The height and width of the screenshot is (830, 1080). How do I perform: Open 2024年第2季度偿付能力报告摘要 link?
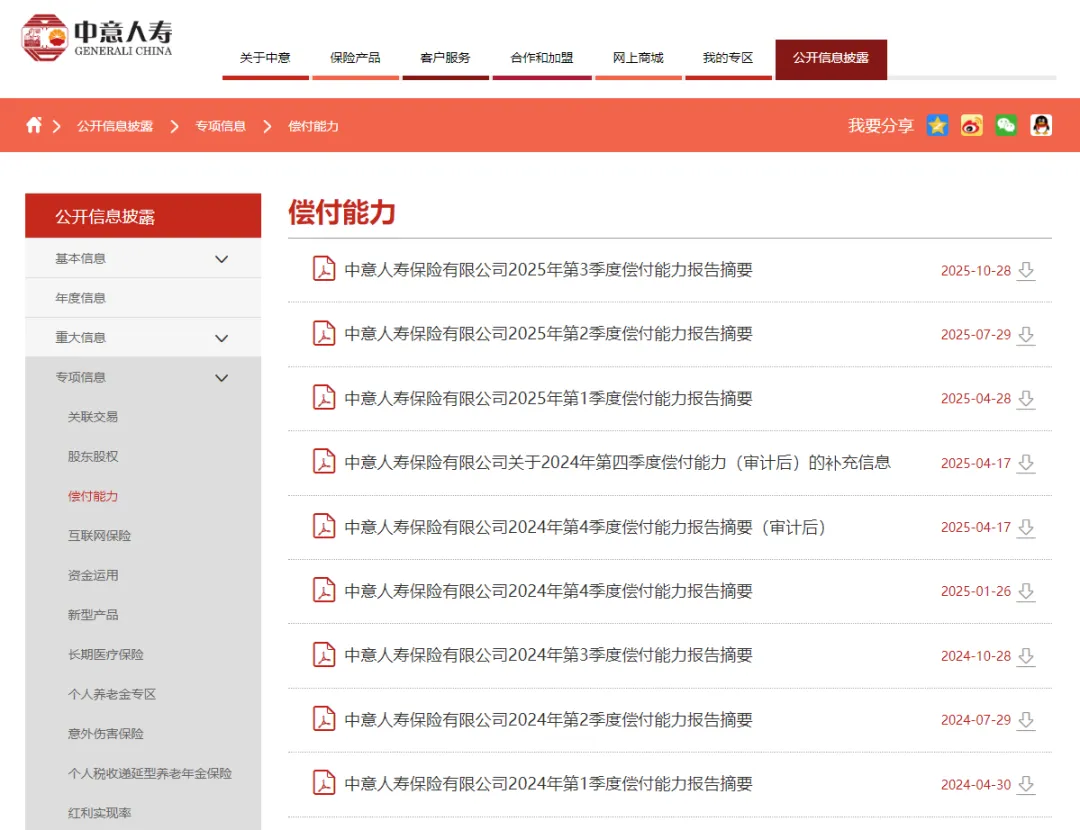coord(548,720)
